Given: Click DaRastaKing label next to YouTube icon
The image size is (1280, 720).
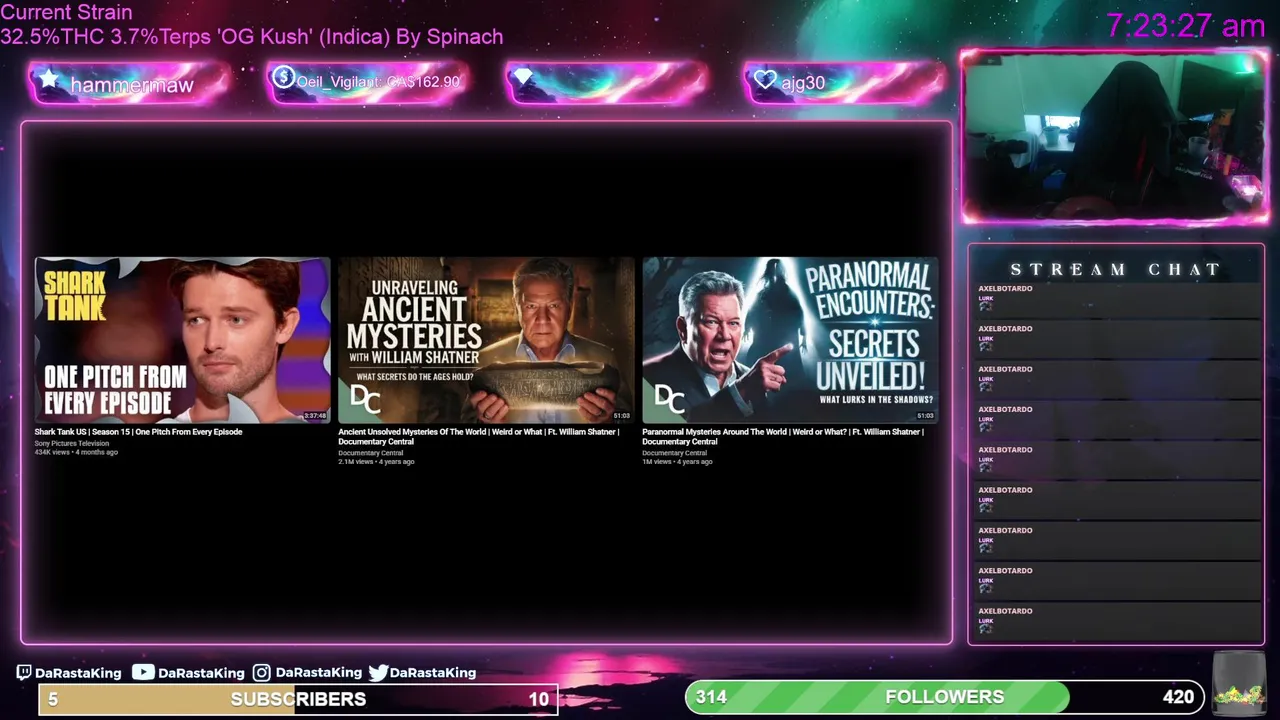Looking at the screenshot, I should (x=201, y=673).
